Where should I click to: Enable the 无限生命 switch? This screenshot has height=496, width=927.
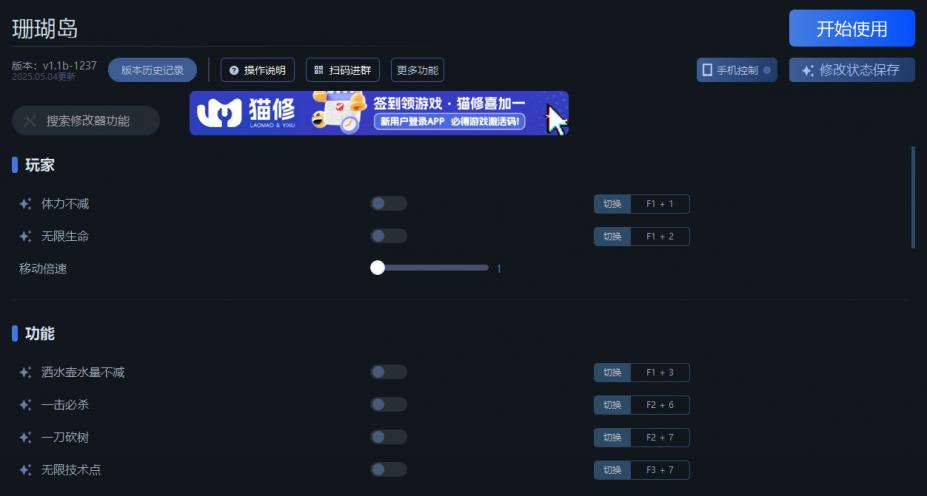(x=388, y=236)
